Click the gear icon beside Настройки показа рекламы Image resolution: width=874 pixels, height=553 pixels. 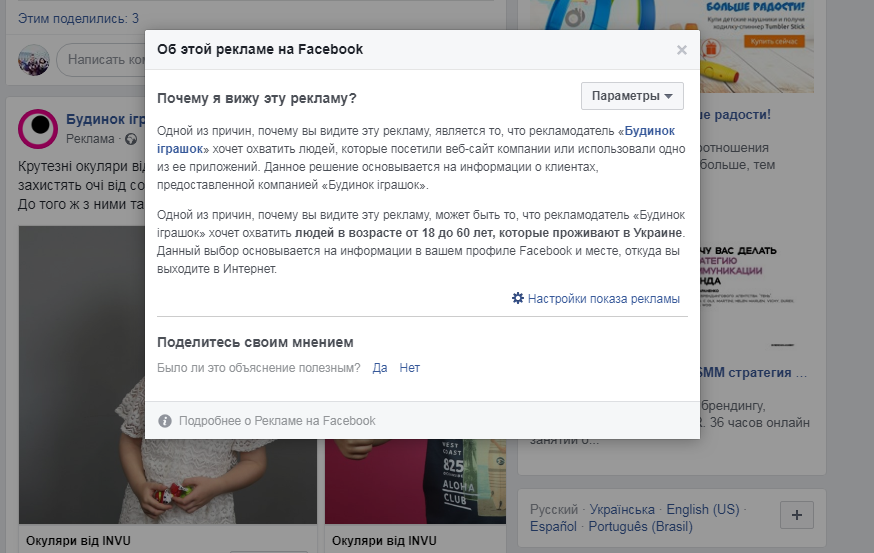click(518, 298)
